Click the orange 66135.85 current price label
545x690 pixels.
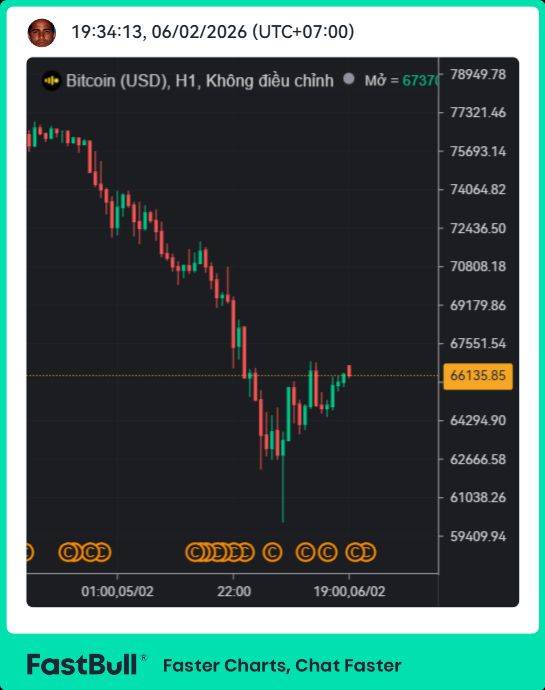click(478, 376)
